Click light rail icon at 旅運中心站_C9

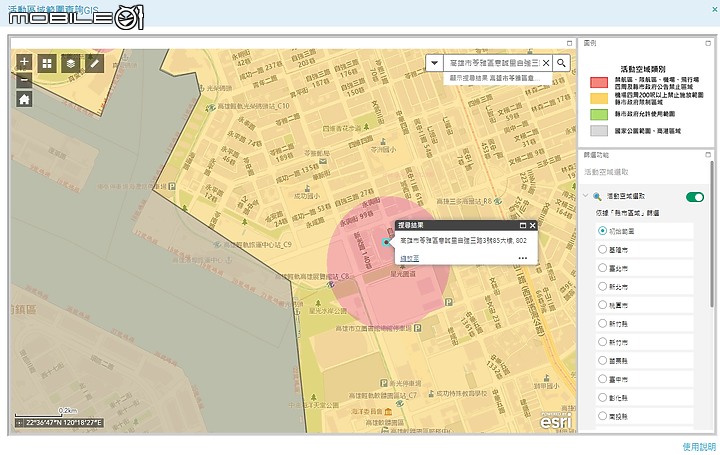click(x=217, y=245)
